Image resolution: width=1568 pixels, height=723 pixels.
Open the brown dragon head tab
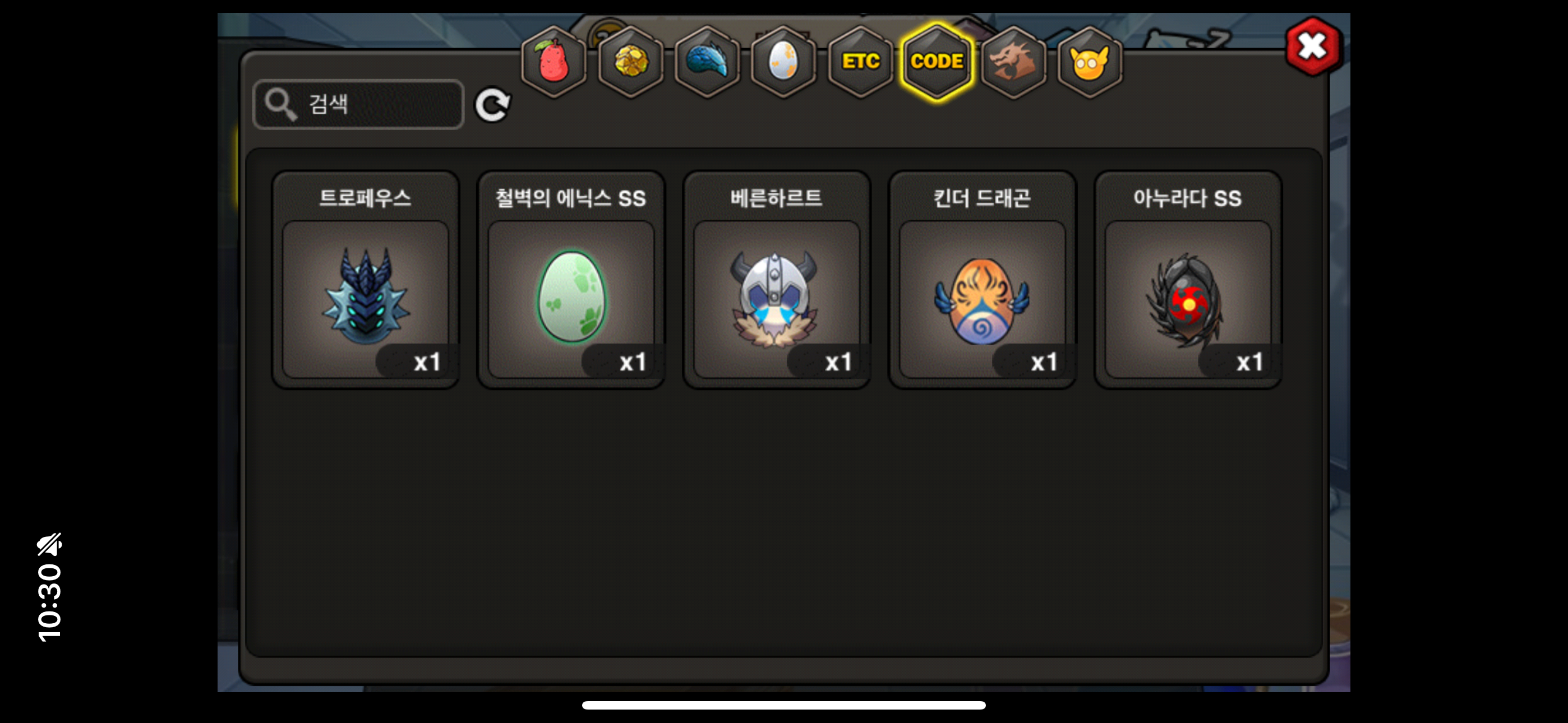(x=1013, y=62)
